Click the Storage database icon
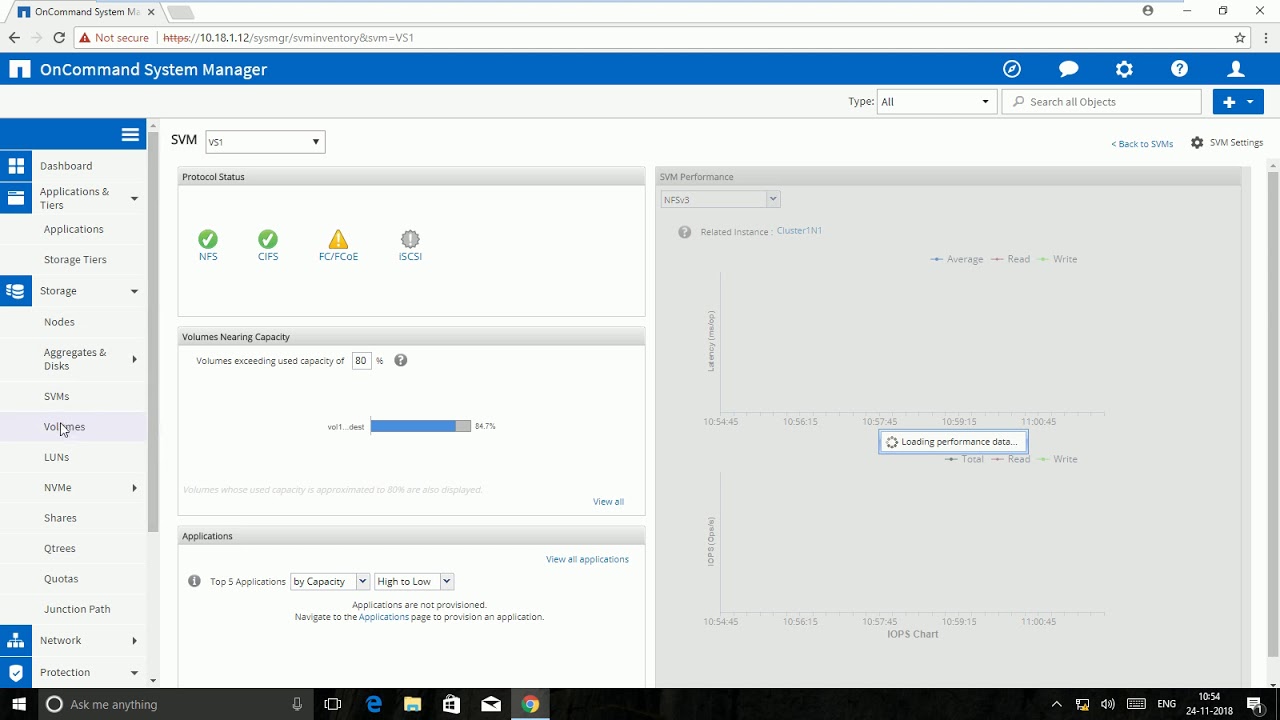The height and width of the screenshot is (720, 1280). [x=16, y=291]
